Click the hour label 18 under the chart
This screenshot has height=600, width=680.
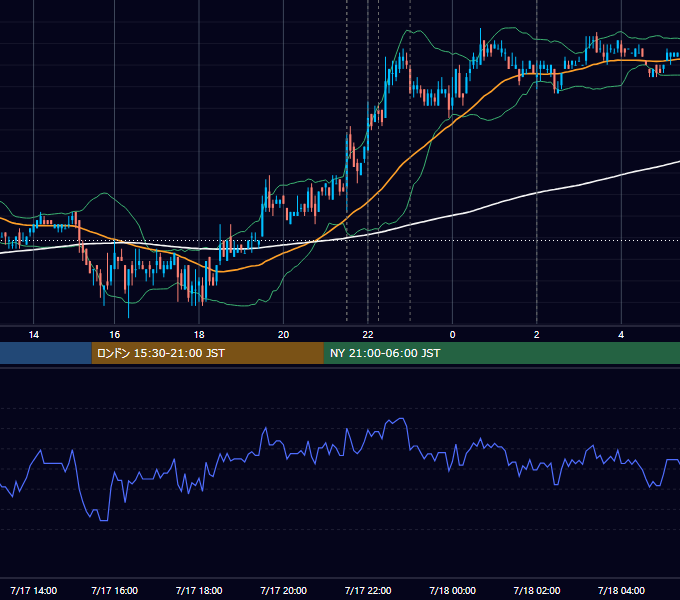199,335
